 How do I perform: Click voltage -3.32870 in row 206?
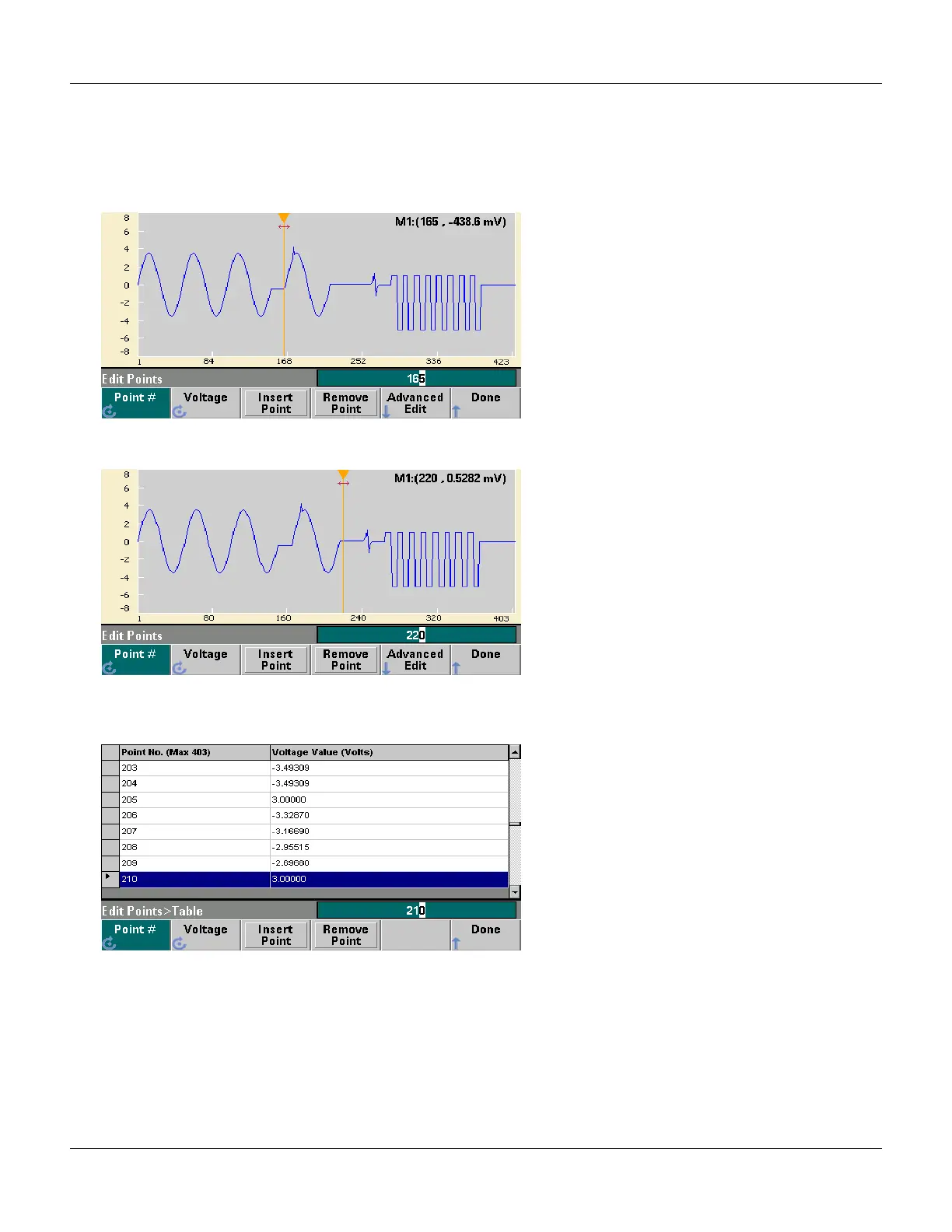389,816
